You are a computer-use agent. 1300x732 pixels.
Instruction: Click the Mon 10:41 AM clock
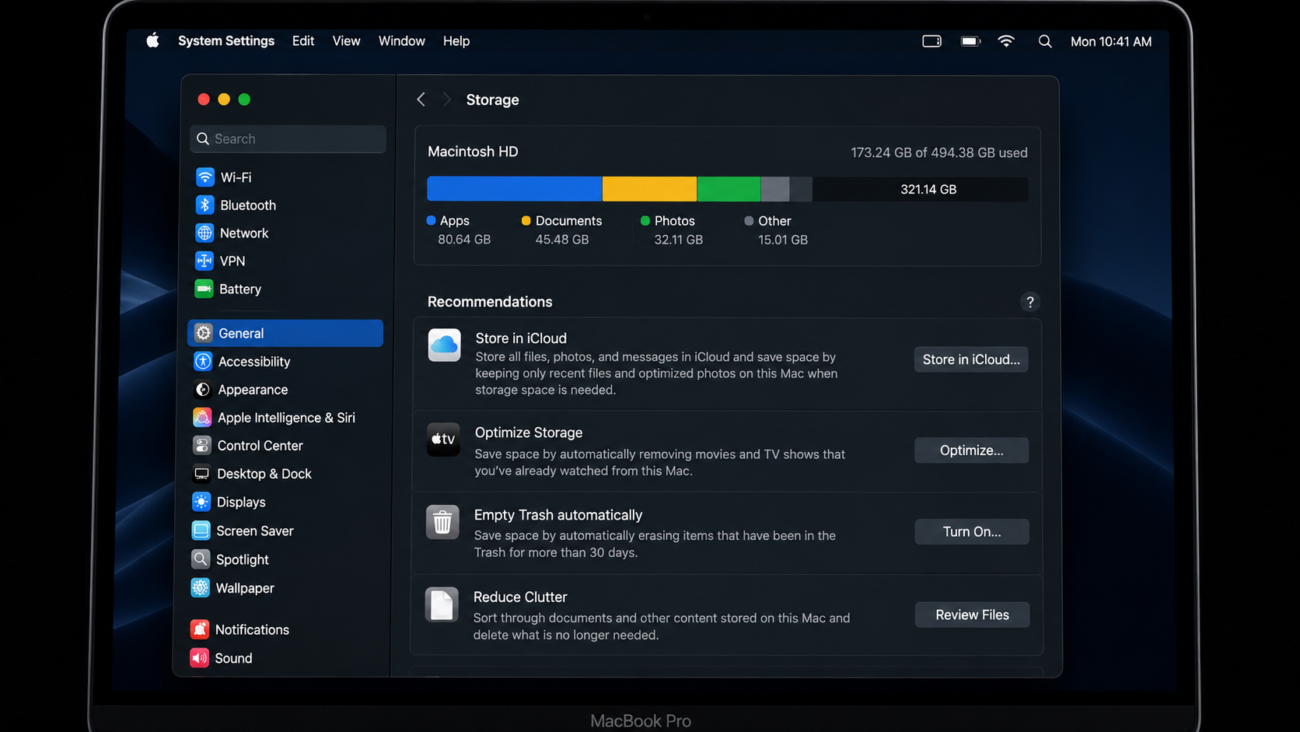coord(1111,41)
